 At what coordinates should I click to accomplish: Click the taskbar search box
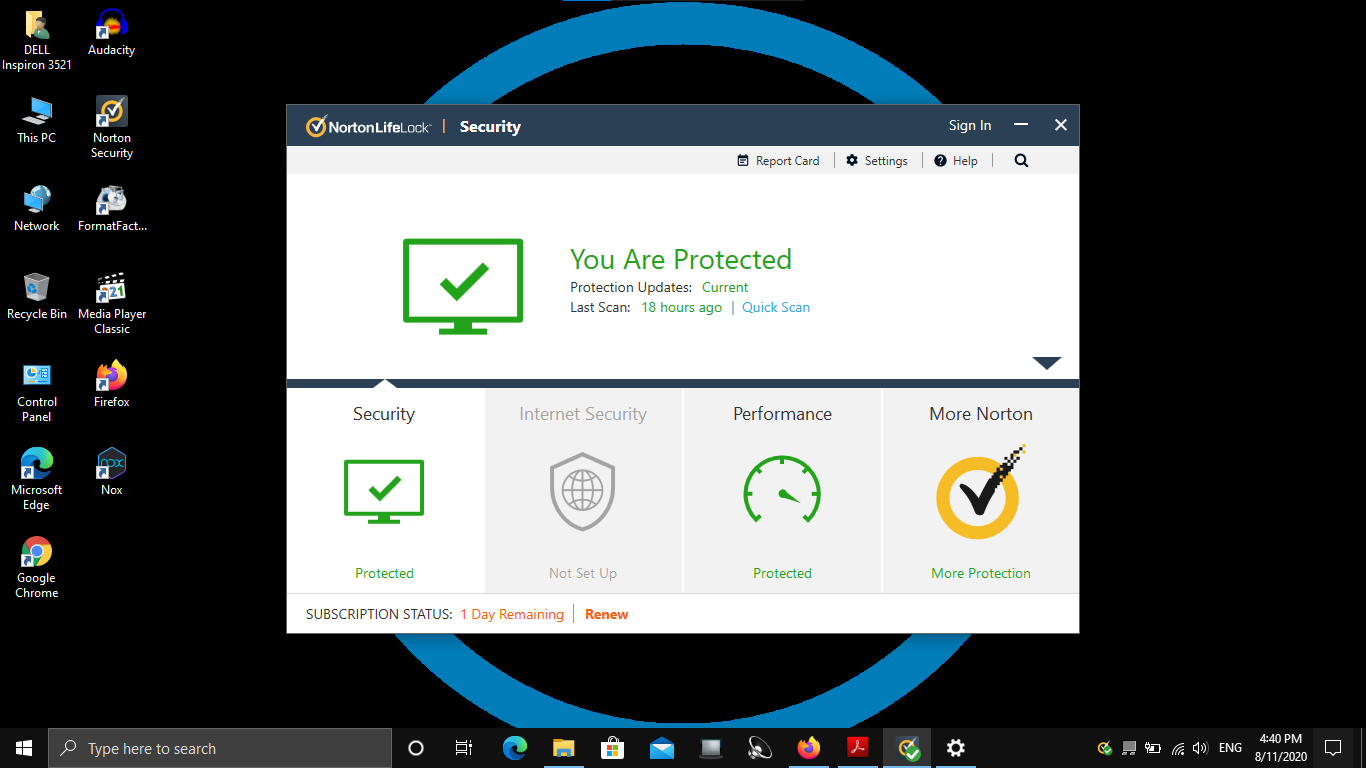220,748
